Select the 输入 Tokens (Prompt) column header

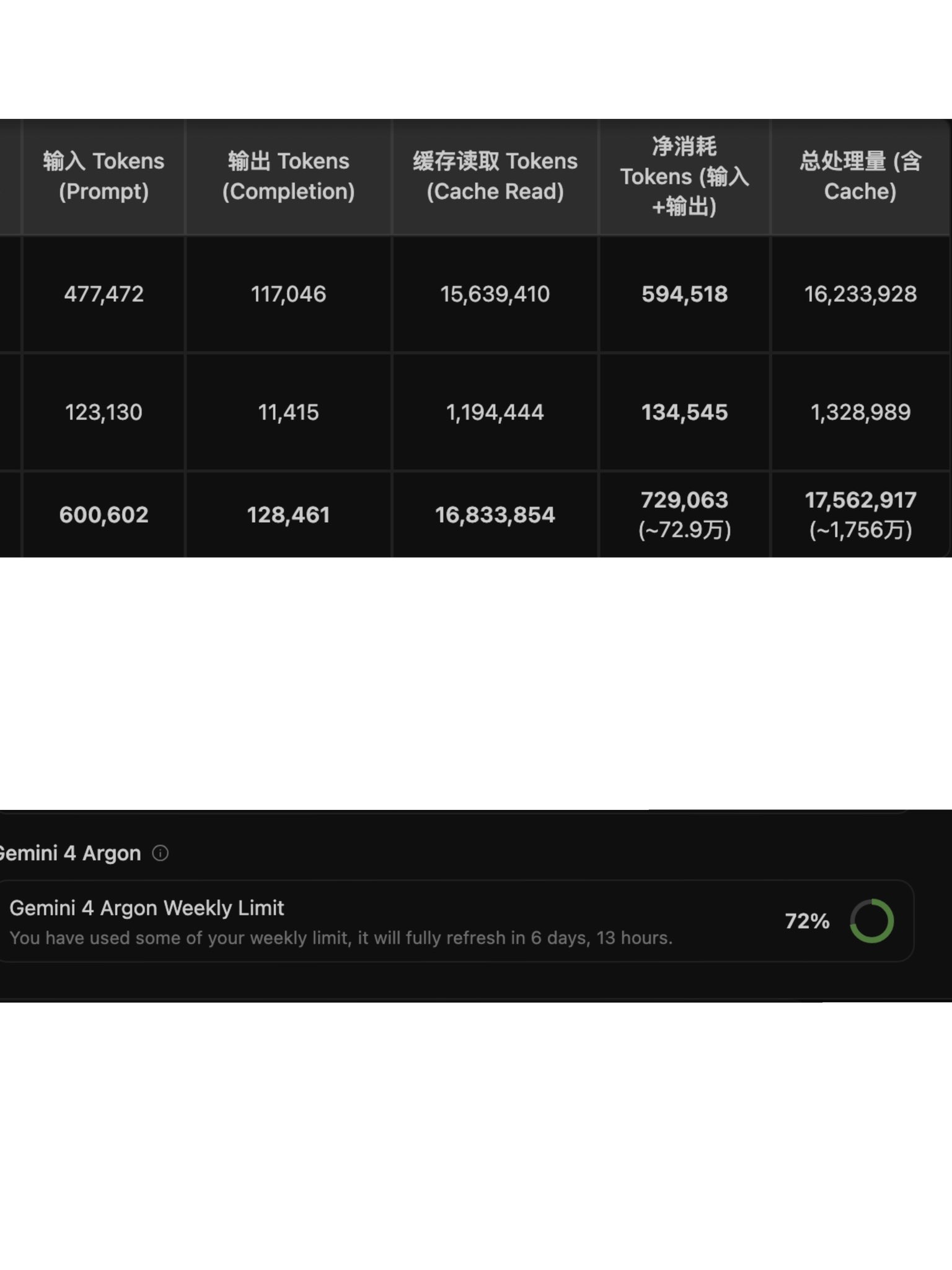pos(104,177)
